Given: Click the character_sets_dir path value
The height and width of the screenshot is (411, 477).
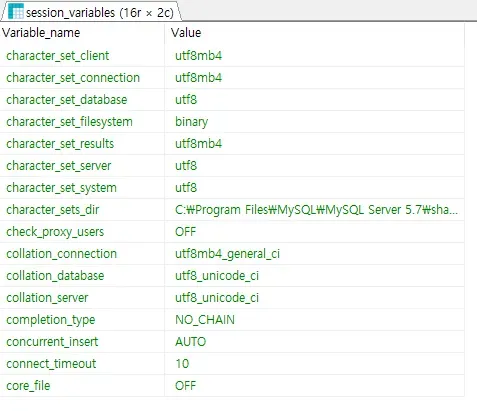Looking at the screenshot, I should 316,210.
